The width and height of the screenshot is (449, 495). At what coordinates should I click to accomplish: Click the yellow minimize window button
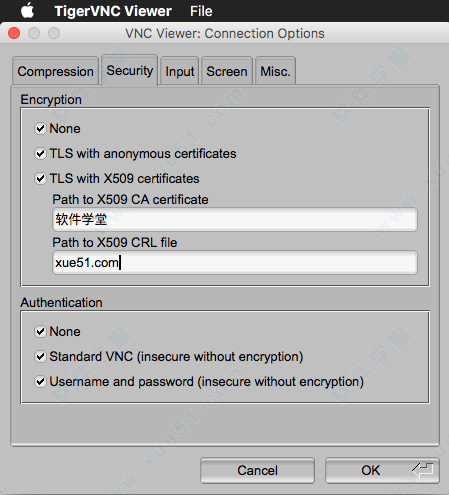pyautogui.click(x=34, y=33)
